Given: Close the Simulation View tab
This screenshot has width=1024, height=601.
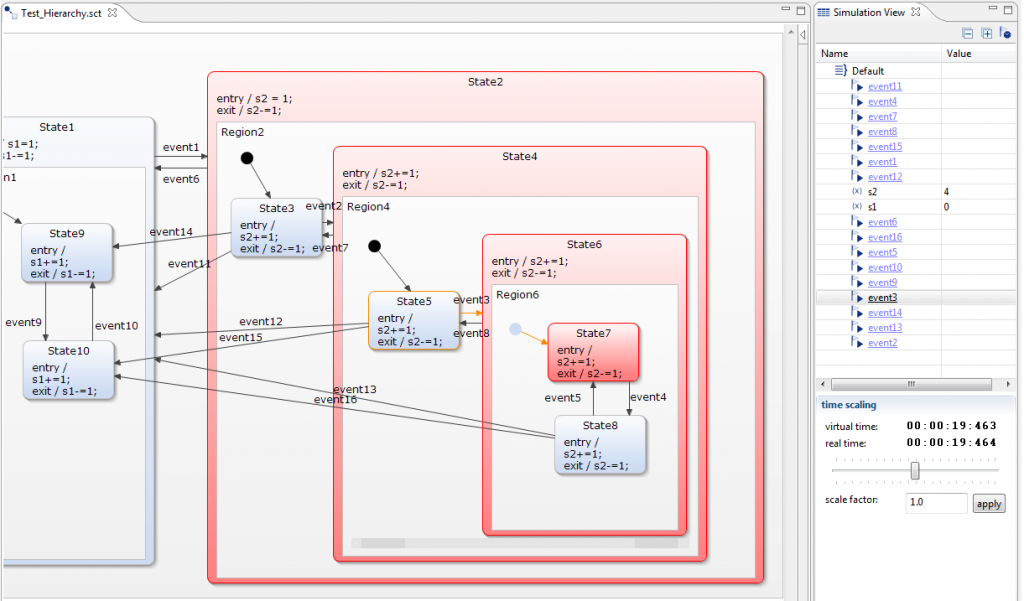Looking at the screenshot, I should [916, 12].
